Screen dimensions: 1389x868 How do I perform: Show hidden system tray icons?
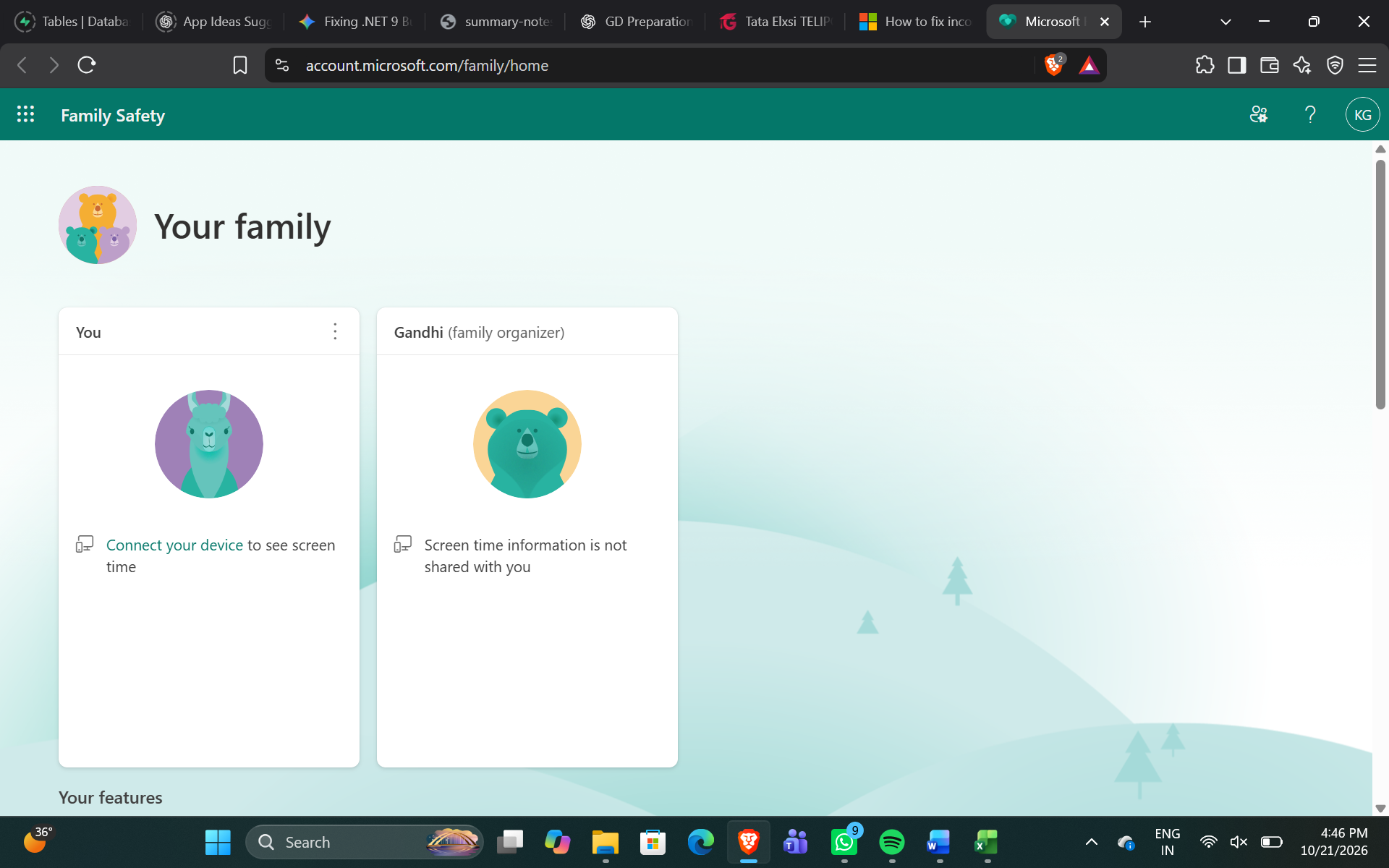[1092, 842]
